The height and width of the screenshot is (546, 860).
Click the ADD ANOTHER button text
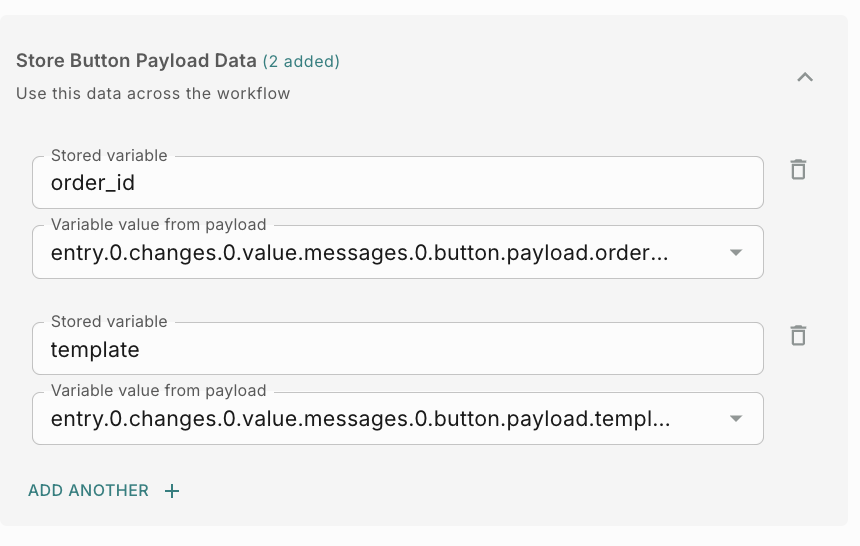[x=89, y=491]
